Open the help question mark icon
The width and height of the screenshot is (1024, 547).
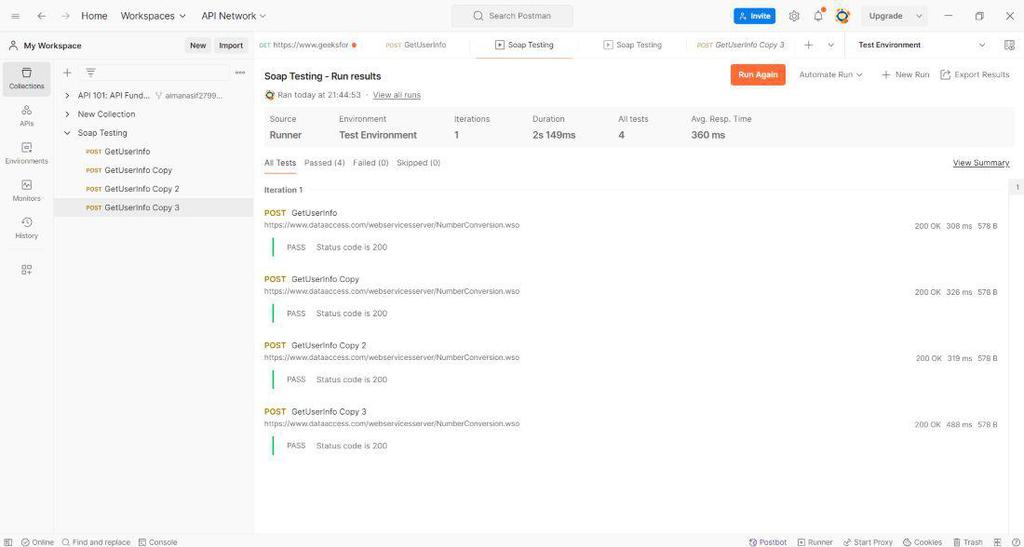(x=1014, y=542)
